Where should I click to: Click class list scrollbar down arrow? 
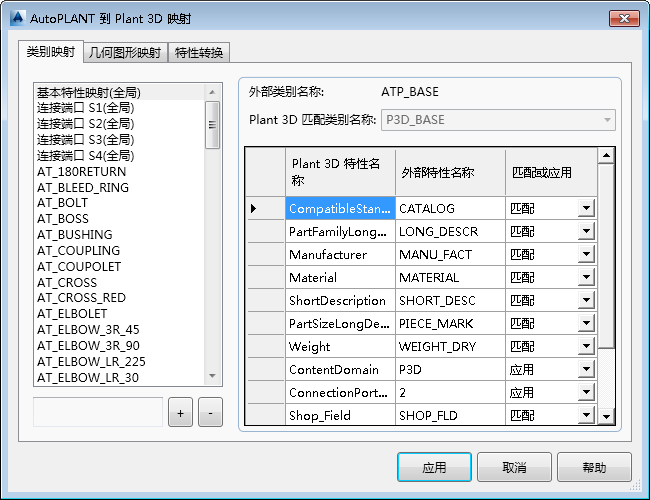click(x=212, y=376)
